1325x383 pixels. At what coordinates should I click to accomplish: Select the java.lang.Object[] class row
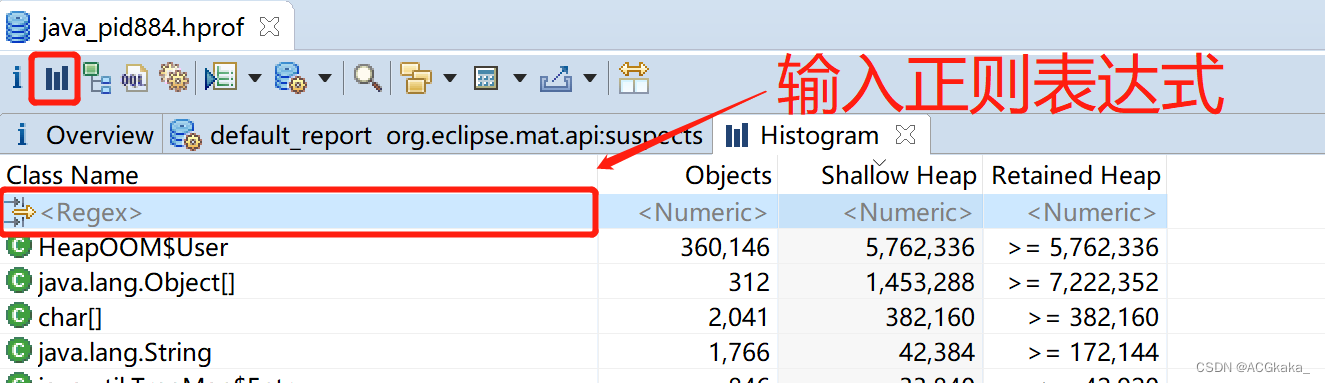[x=583, y=282]
